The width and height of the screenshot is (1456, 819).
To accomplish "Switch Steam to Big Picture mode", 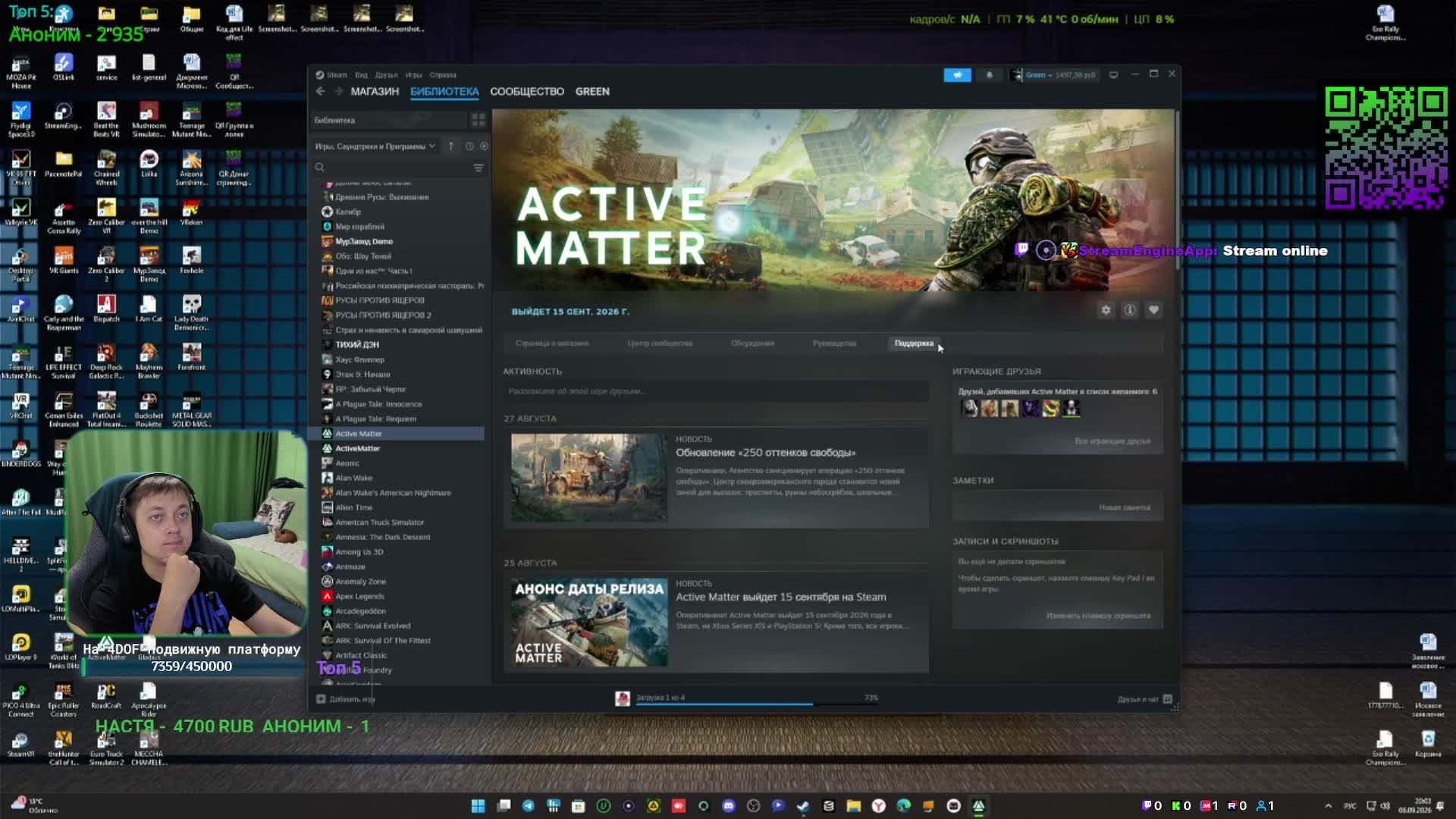I will tap(1113, 75).
